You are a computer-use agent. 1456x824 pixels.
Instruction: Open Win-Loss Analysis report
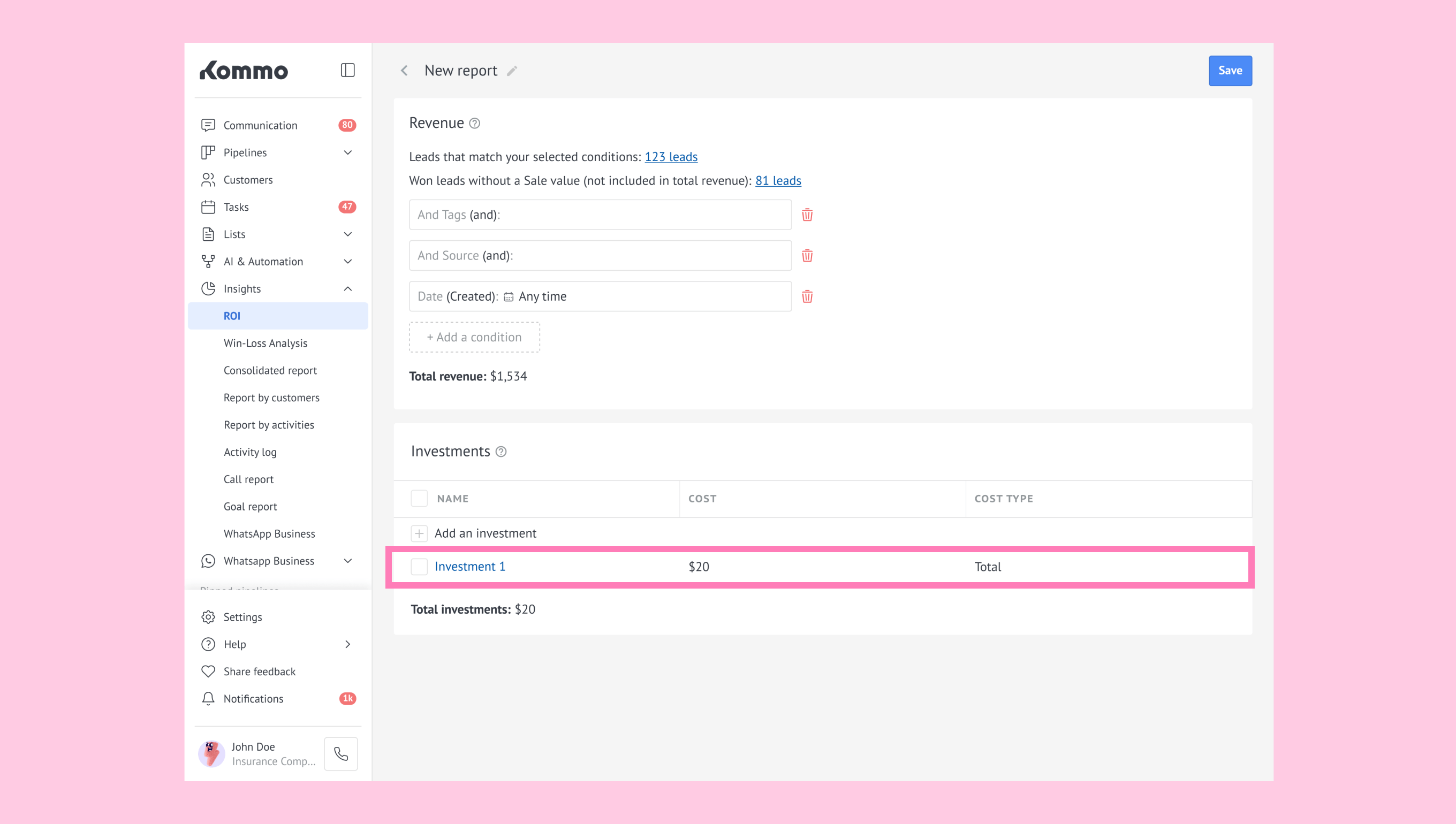265,343
